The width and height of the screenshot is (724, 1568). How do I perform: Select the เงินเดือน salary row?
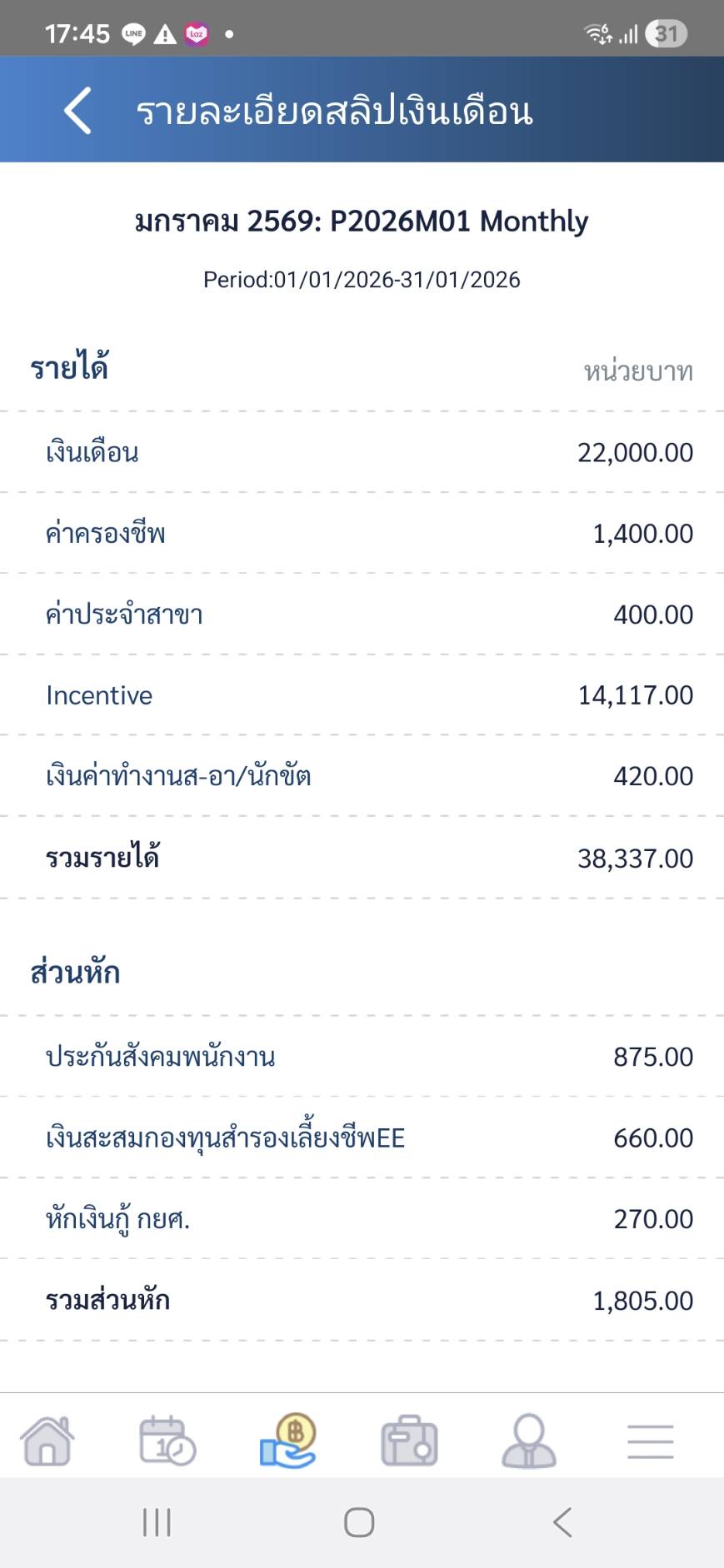coord(362,452)
